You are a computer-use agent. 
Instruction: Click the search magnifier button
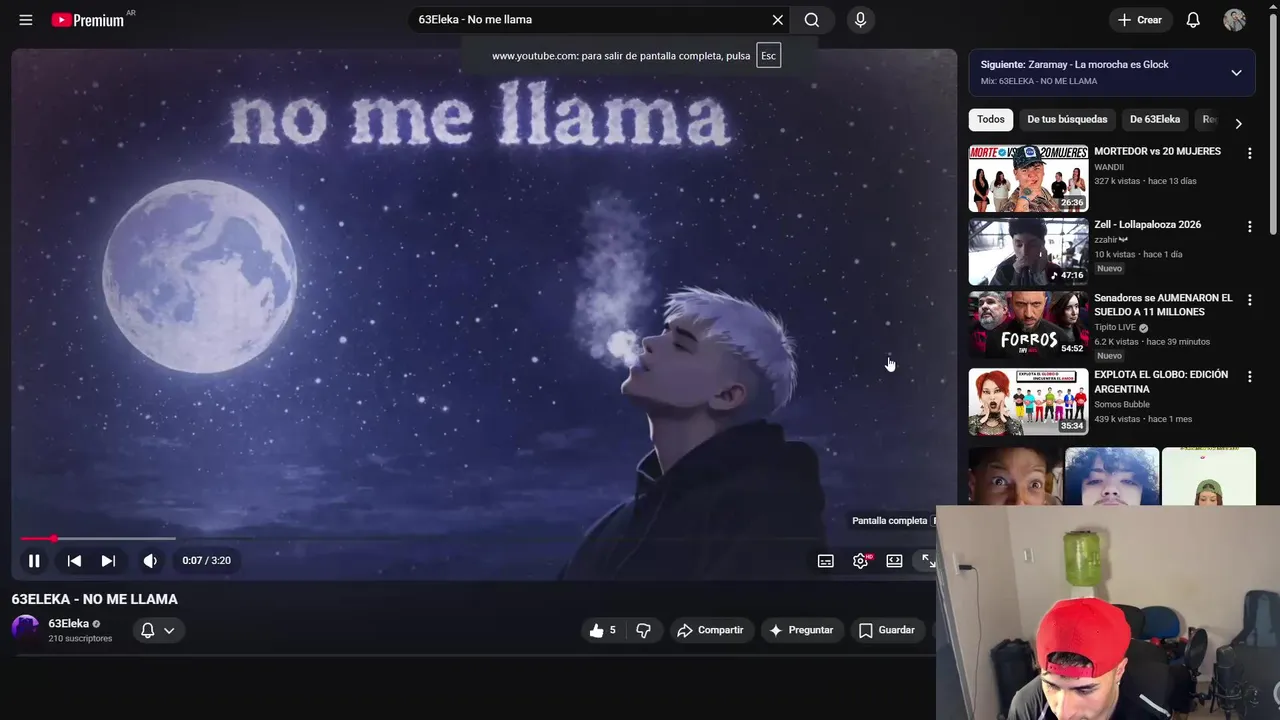coord(812,20)
